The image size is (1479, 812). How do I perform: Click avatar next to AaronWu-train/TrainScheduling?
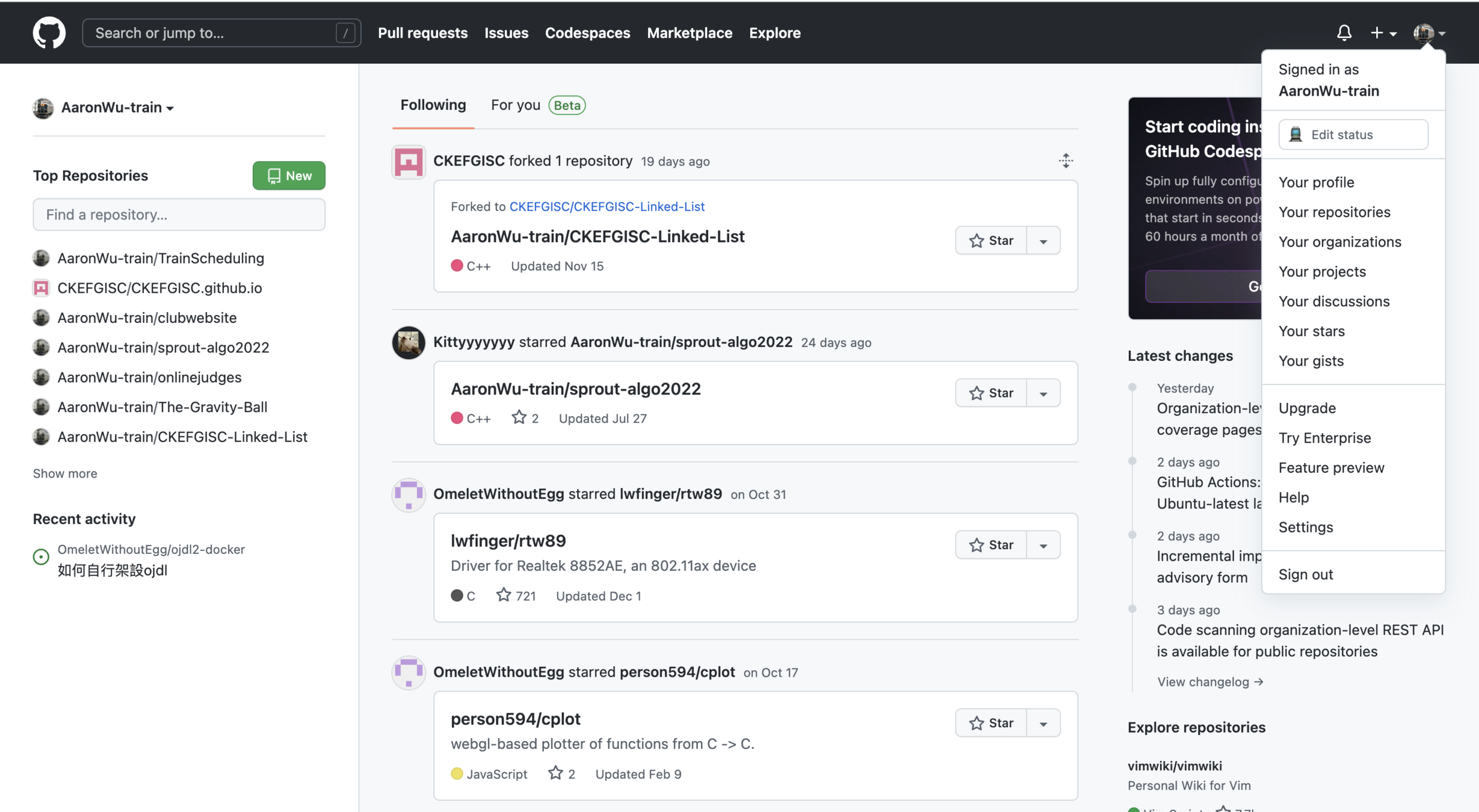pyautogui.click(x=41, y=258)
